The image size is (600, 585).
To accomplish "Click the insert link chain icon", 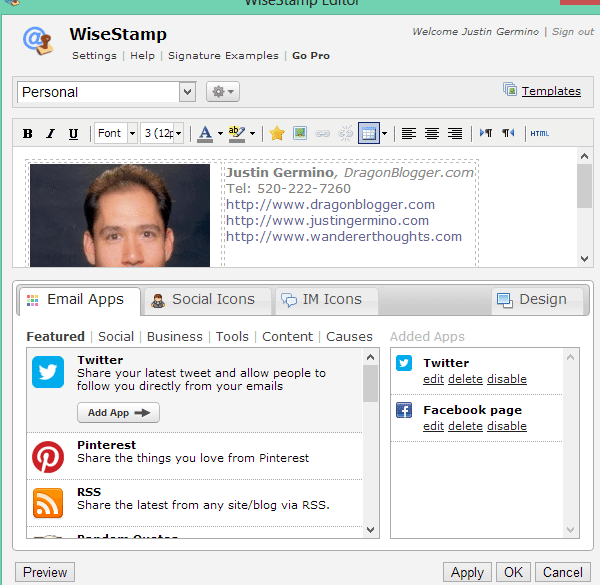I will [322, 134].
